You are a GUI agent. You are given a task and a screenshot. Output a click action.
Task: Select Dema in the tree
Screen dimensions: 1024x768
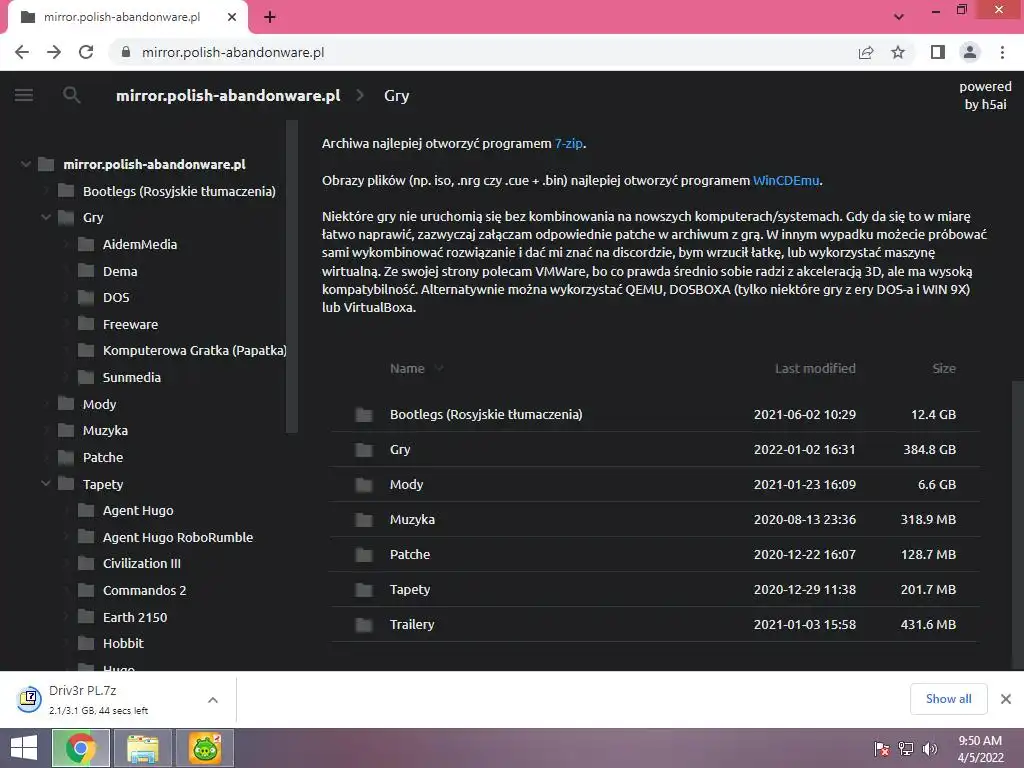(x=120, y=271)
